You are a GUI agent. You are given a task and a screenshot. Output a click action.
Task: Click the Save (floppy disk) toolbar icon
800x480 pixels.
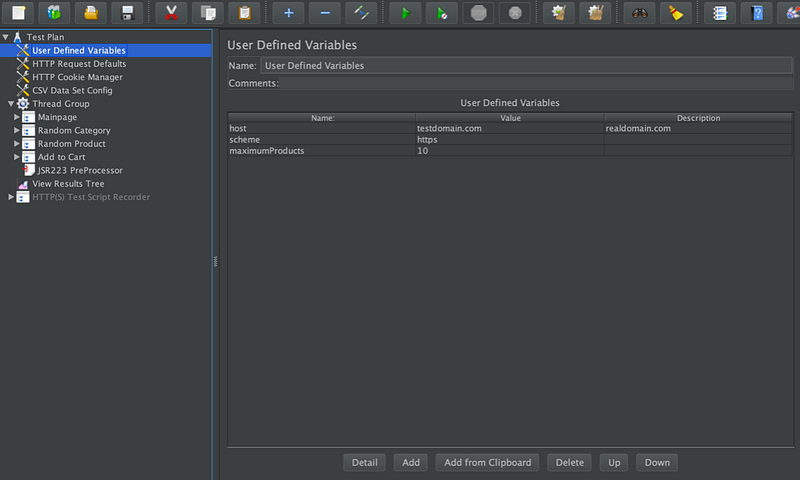pos(126,13)
